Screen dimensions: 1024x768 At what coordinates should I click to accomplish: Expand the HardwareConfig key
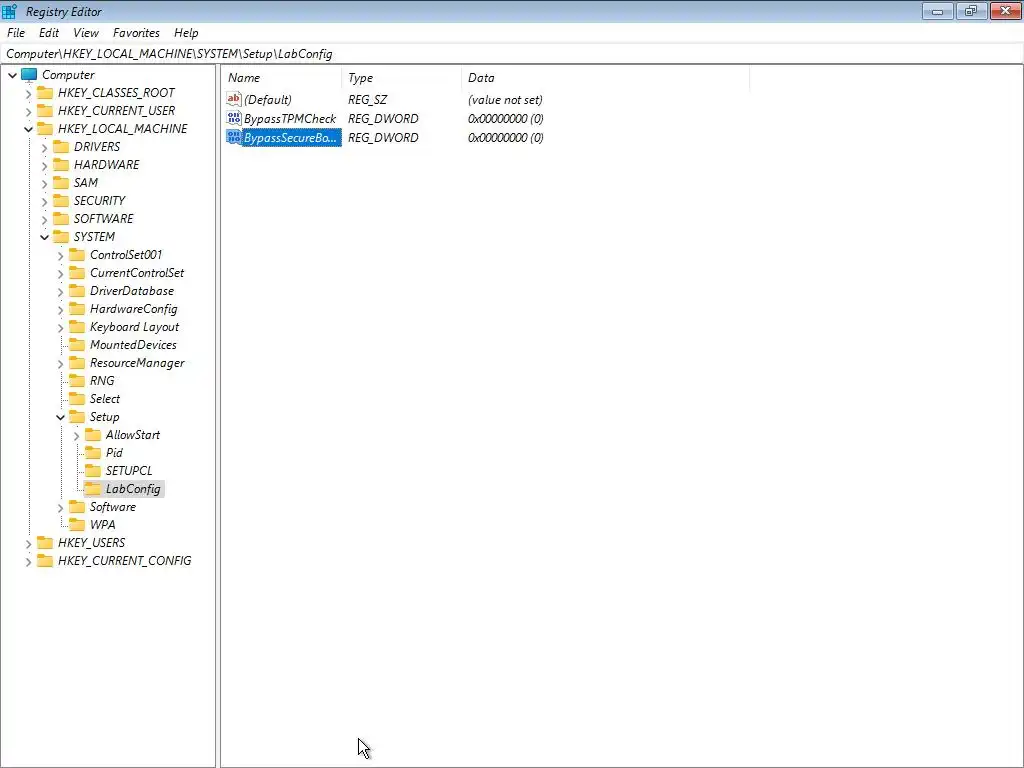click(x=60, y=310)
